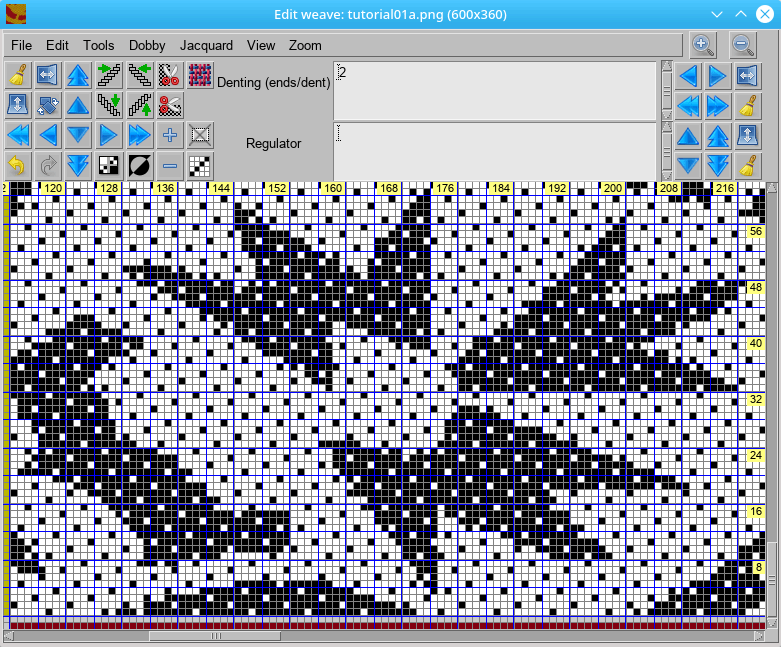Click double left arrow in Denting controls
This screenshot has width=781, height=647.
688,106
